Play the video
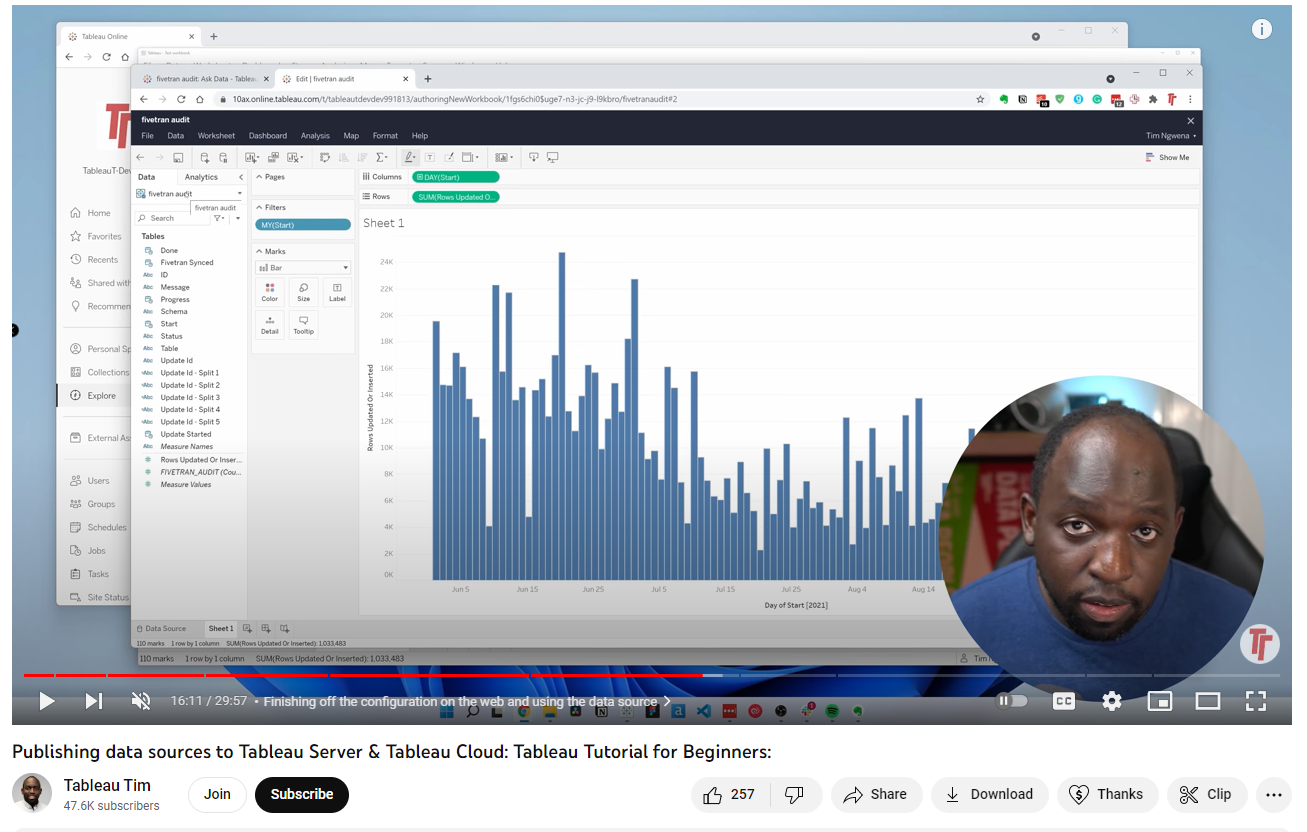Screen dimensions: 1307x832 click(x=46, y=701)
